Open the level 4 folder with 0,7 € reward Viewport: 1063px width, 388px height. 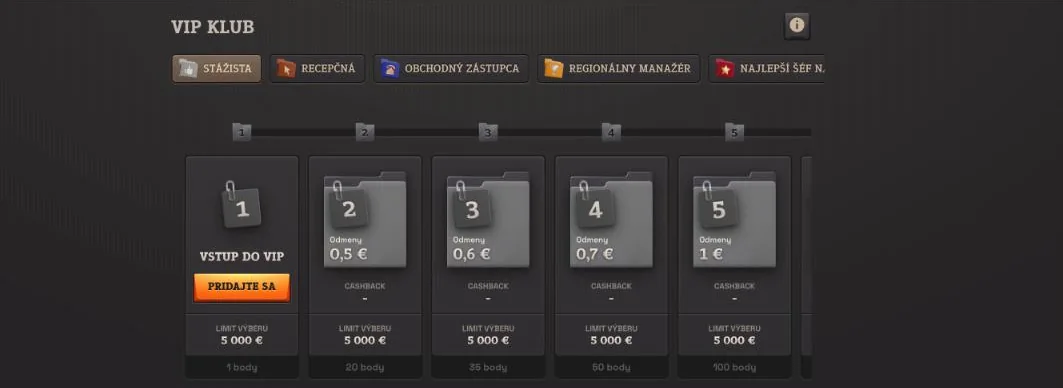click(x=611, y=220)
